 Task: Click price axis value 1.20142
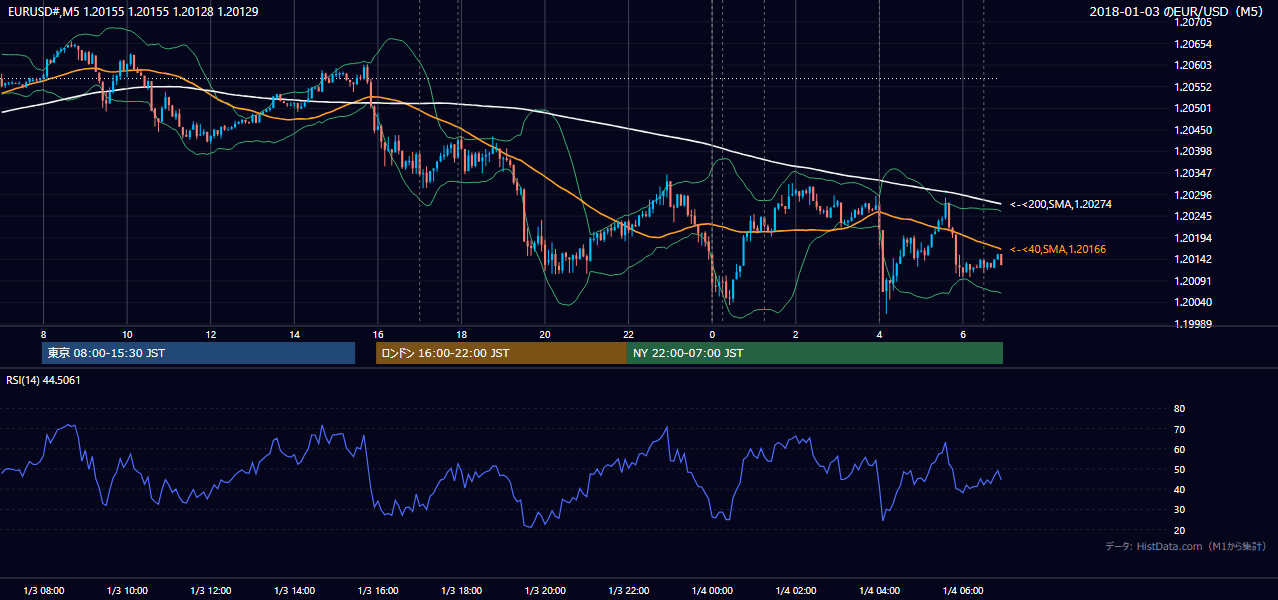[1194, 259]
